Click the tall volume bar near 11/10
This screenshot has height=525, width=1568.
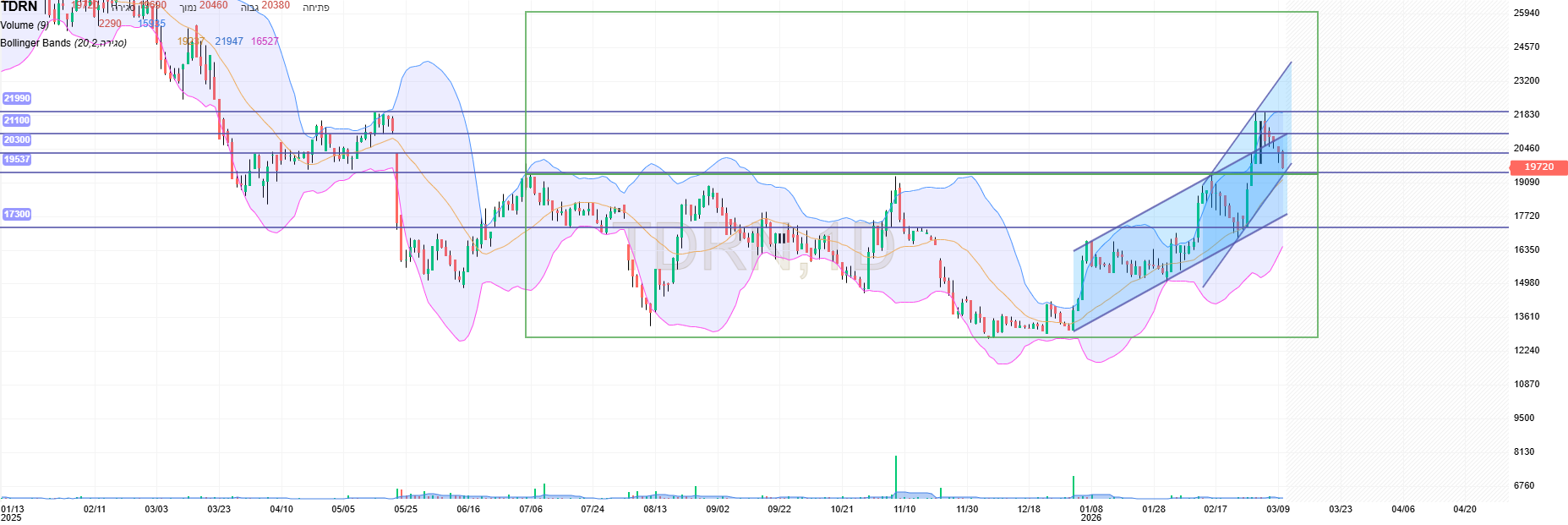click(x=896, y=477)
